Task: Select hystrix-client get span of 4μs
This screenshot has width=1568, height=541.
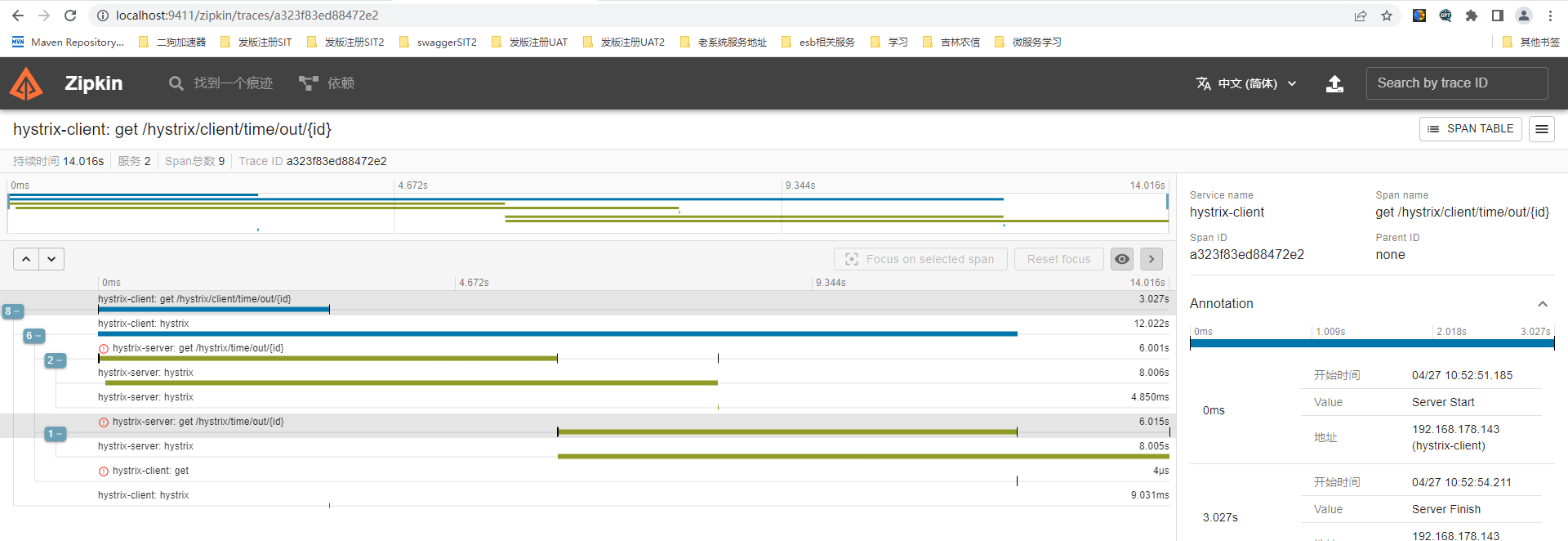Action: 634,475
